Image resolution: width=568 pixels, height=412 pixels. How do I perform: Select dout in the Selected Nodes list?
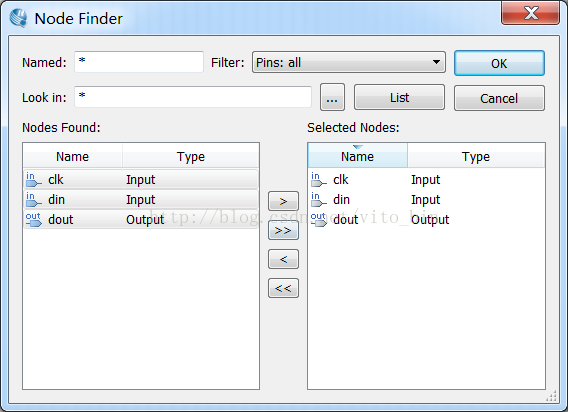pos(426,219)
